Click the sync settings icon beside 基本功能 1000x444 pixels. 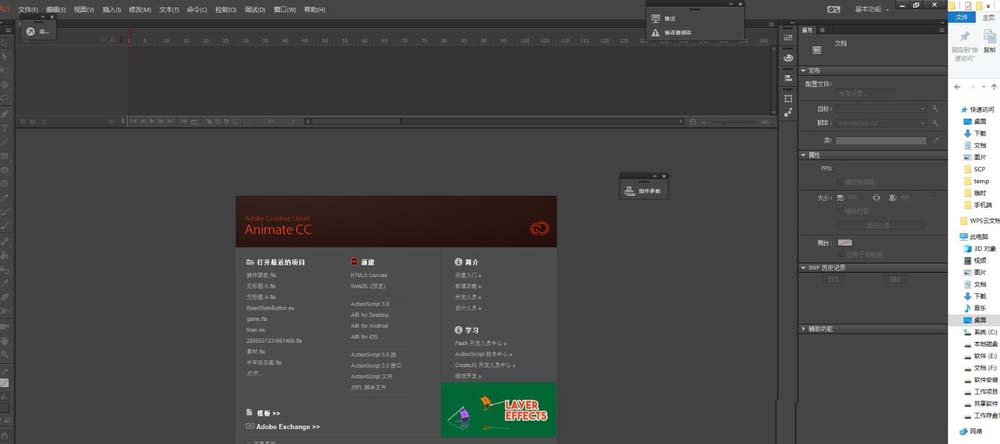pos(834,10)
